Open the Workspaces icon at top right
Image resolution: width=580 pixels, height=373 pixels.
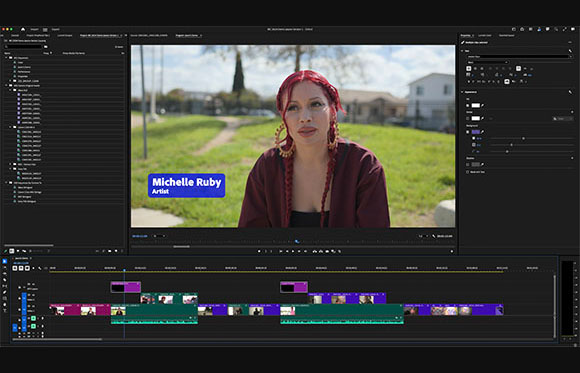(514, 29)
